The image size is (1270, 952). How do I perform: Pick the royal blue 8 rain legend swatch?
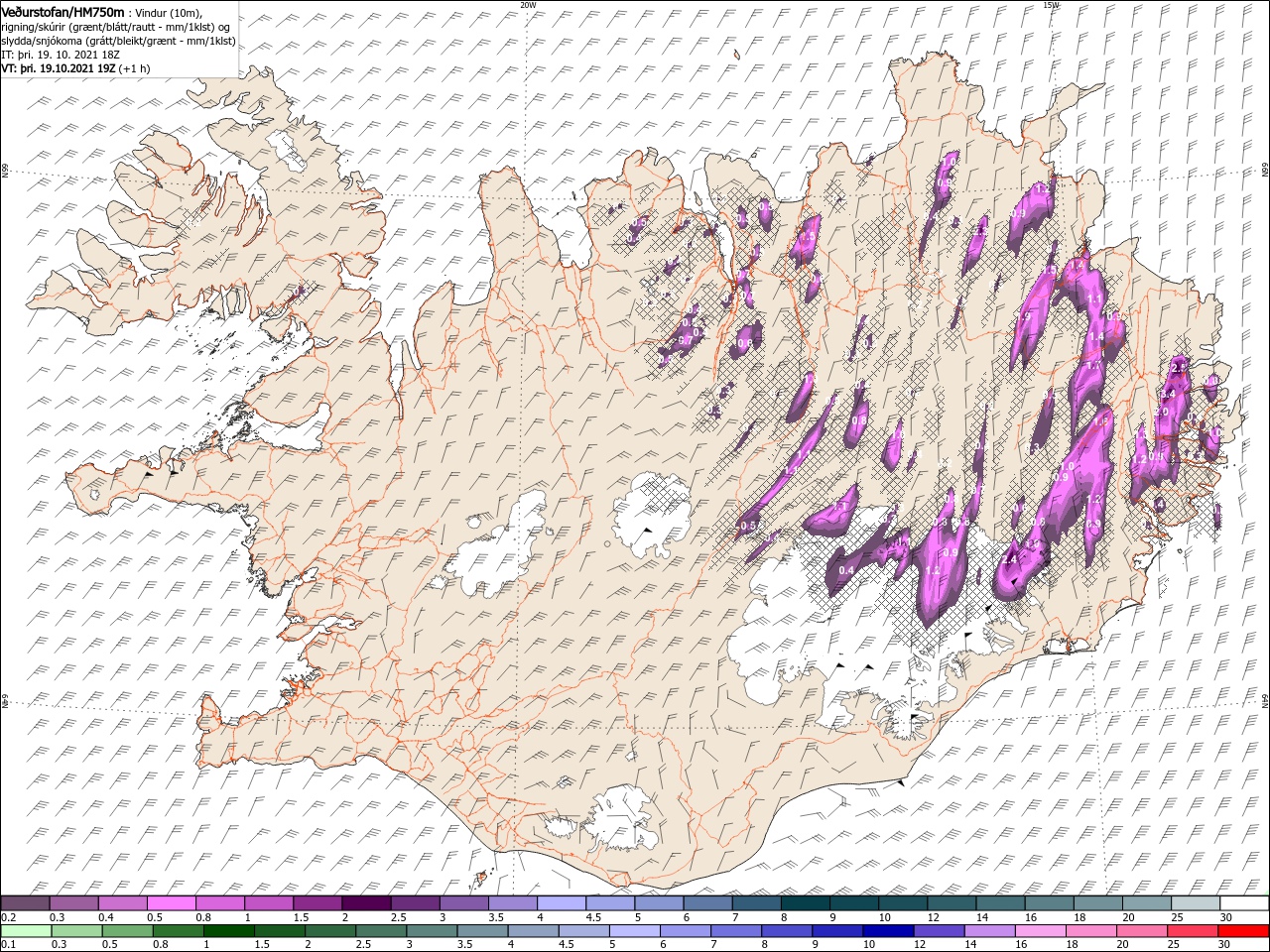pyautogui.click(x=787, y=931)
